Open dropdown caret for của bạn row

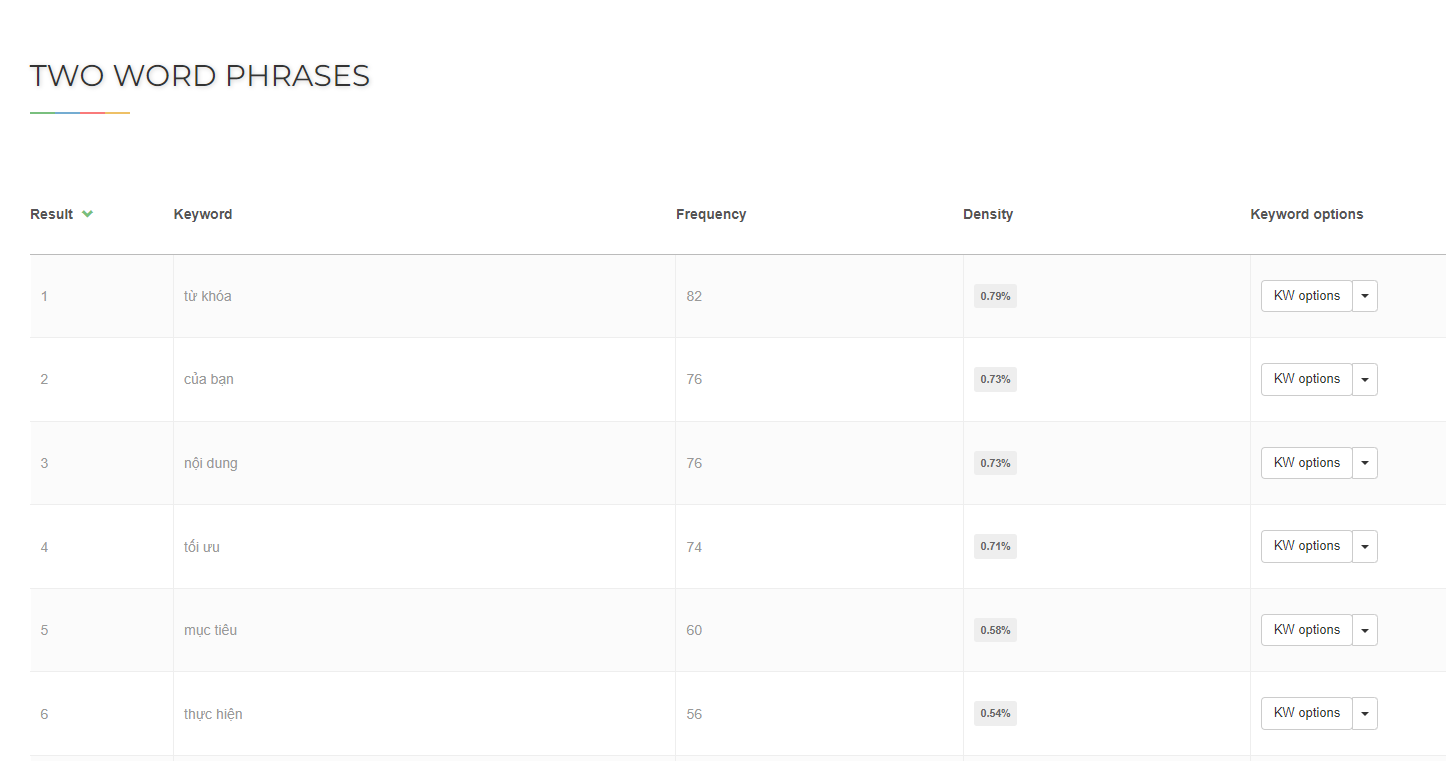(1365, 380)
